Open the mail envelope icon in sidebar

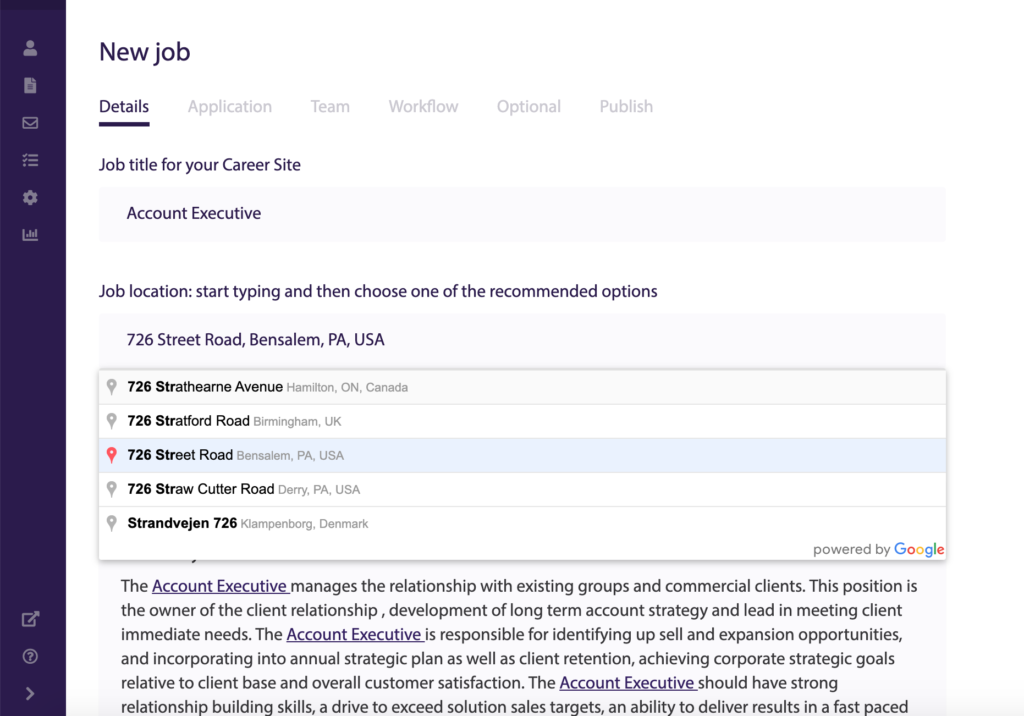[30, 123]
